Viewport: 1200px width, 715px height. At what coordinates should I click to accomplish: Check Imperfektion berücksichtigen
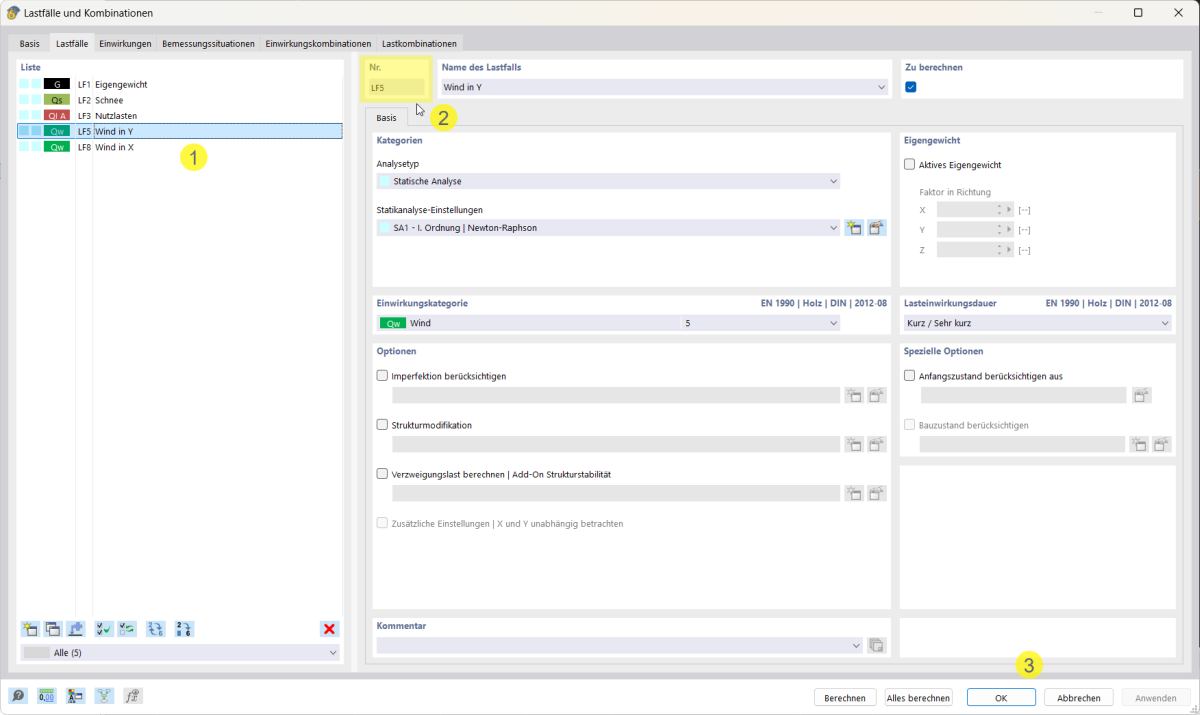382,376
